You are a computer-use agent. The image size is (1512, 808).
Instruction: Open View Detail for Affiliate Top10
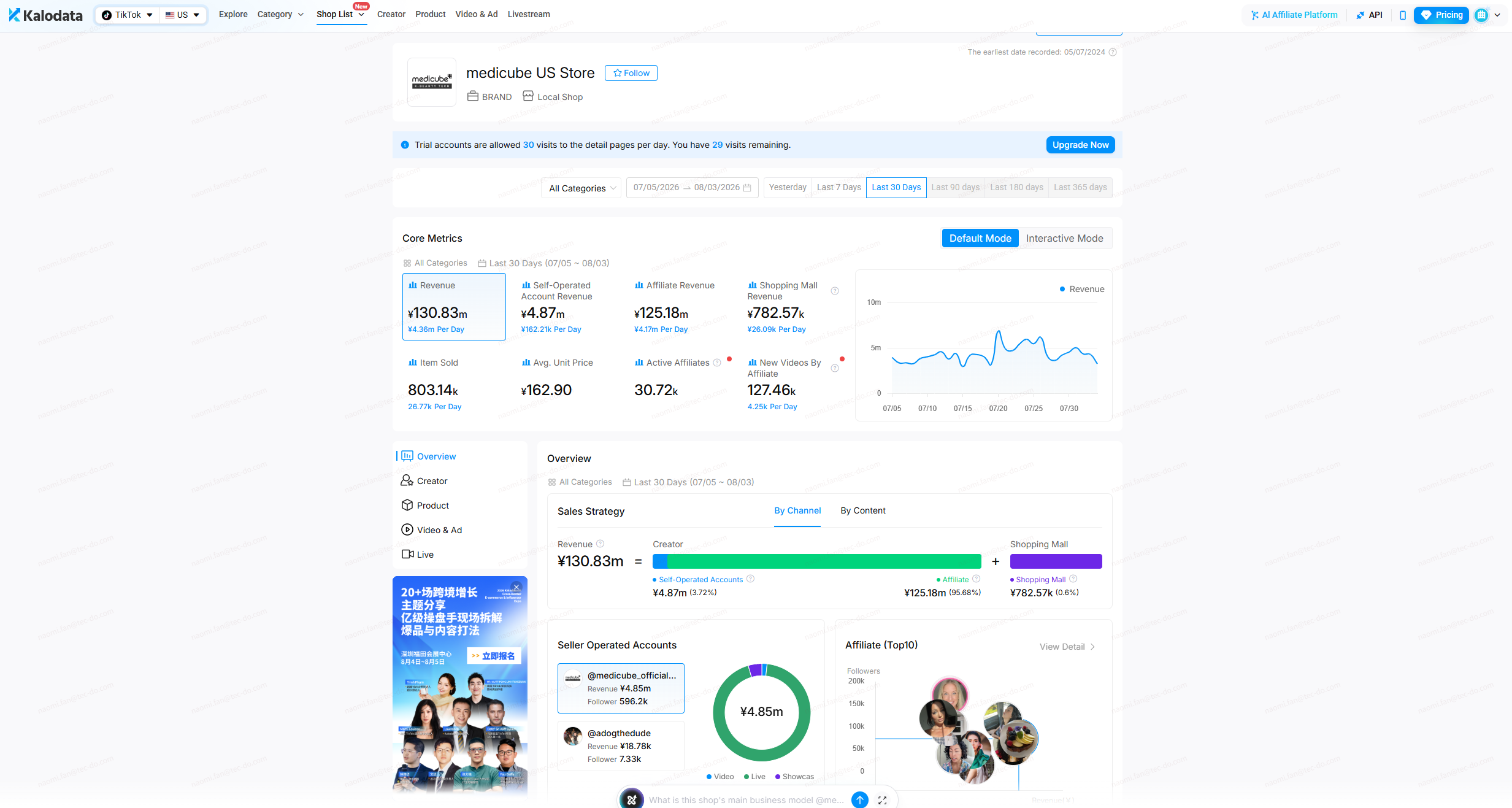(x=1067, y=647)
